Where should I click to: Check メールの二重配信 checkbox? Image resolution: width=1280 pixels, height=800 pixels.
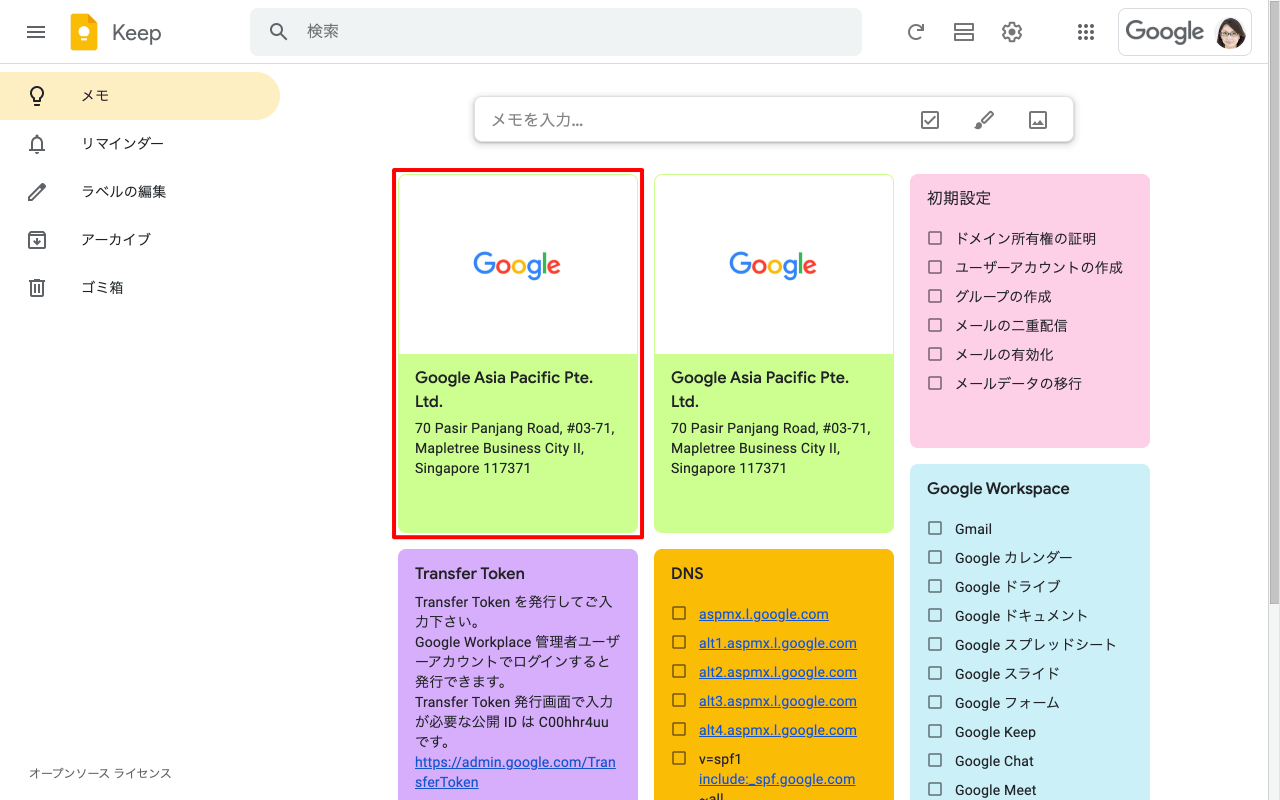935,325
